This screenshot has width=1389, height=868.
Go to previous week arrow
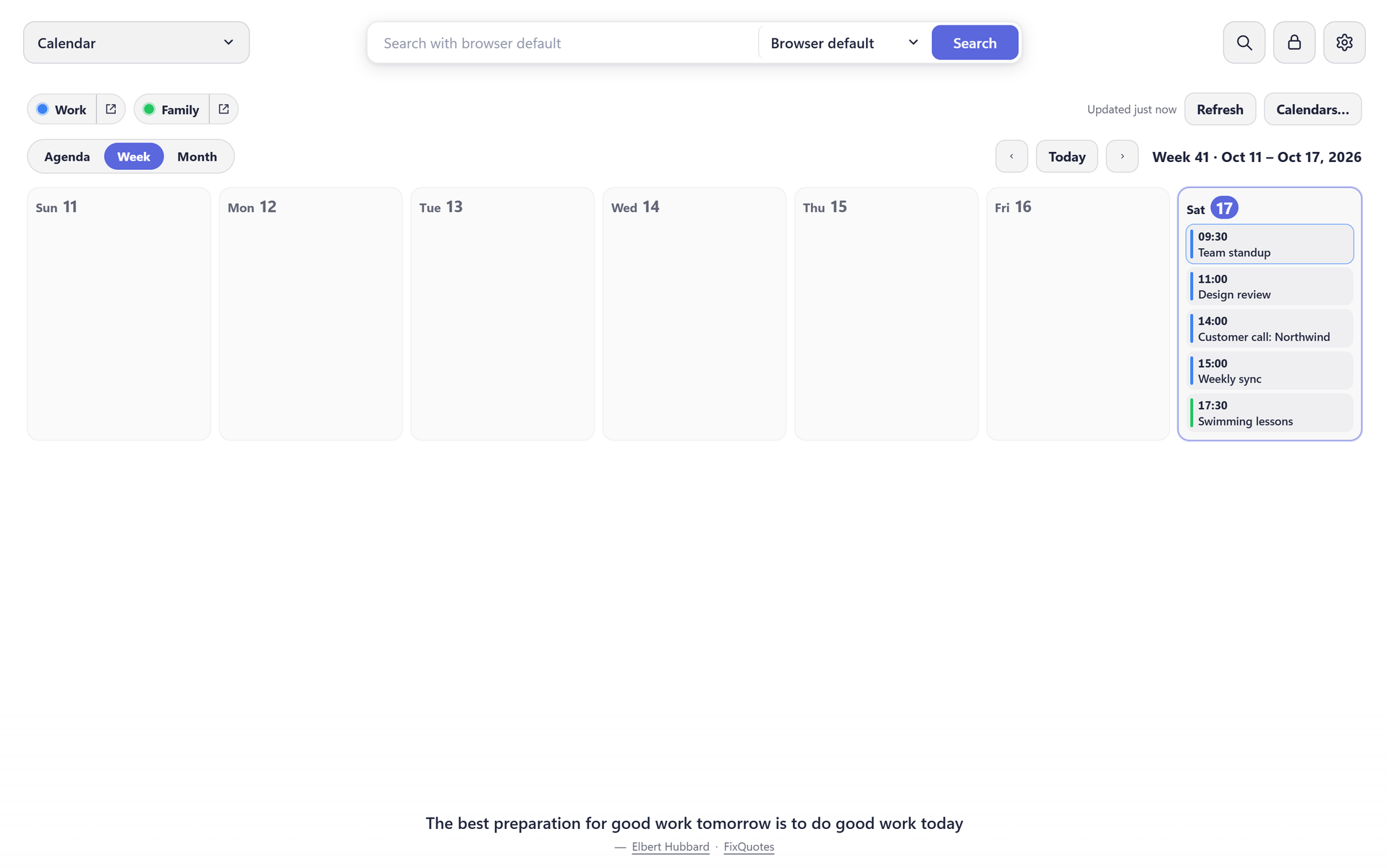tap(1011, 156)
